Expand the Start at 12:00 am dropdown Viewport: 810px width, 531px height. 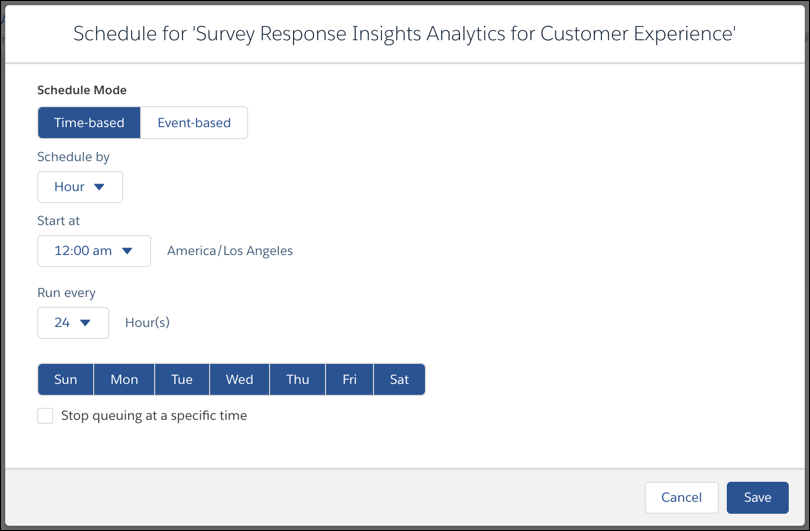(94, 251)
